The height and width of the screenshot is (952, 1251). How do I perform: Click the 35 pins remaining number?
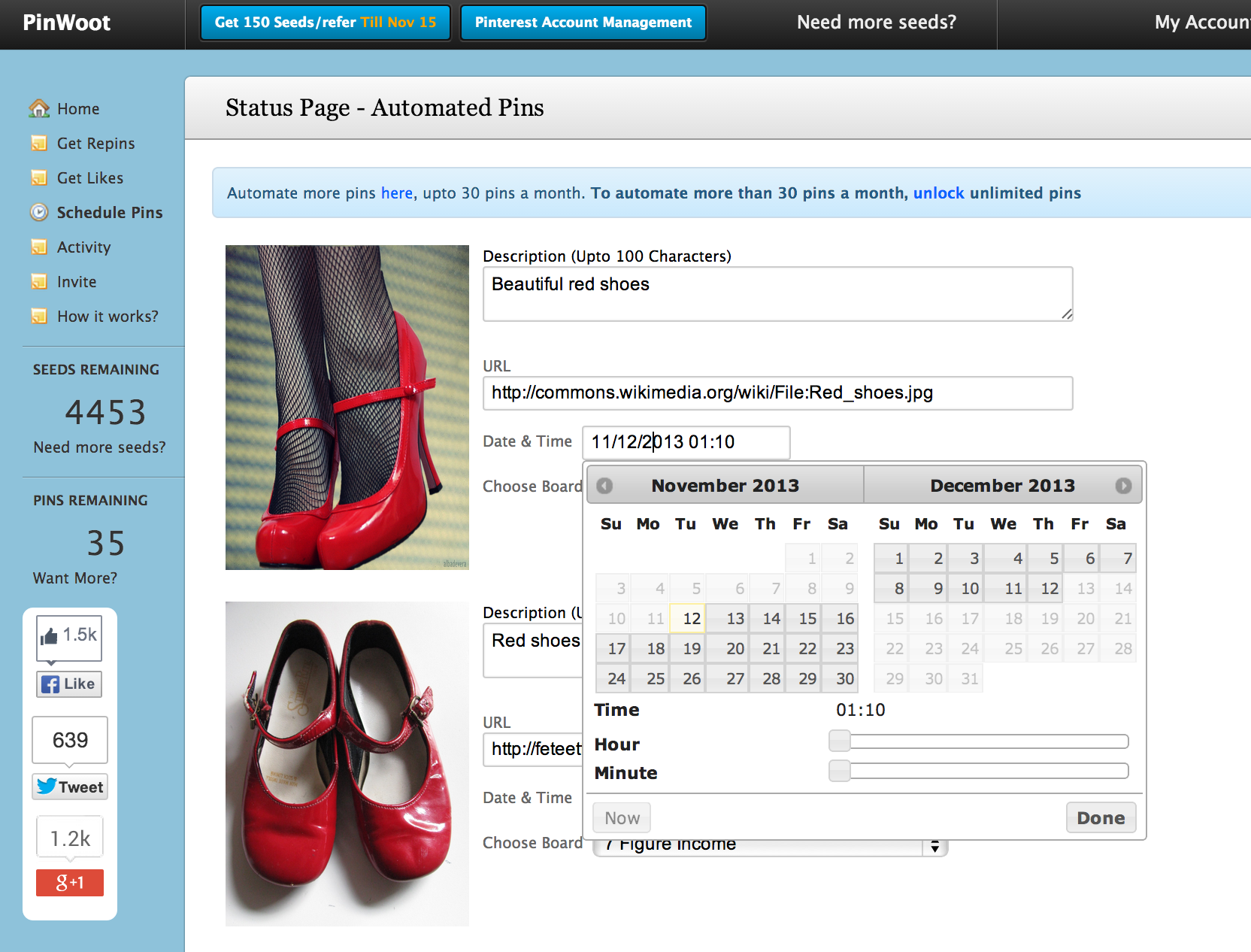[x=105, y=544]
